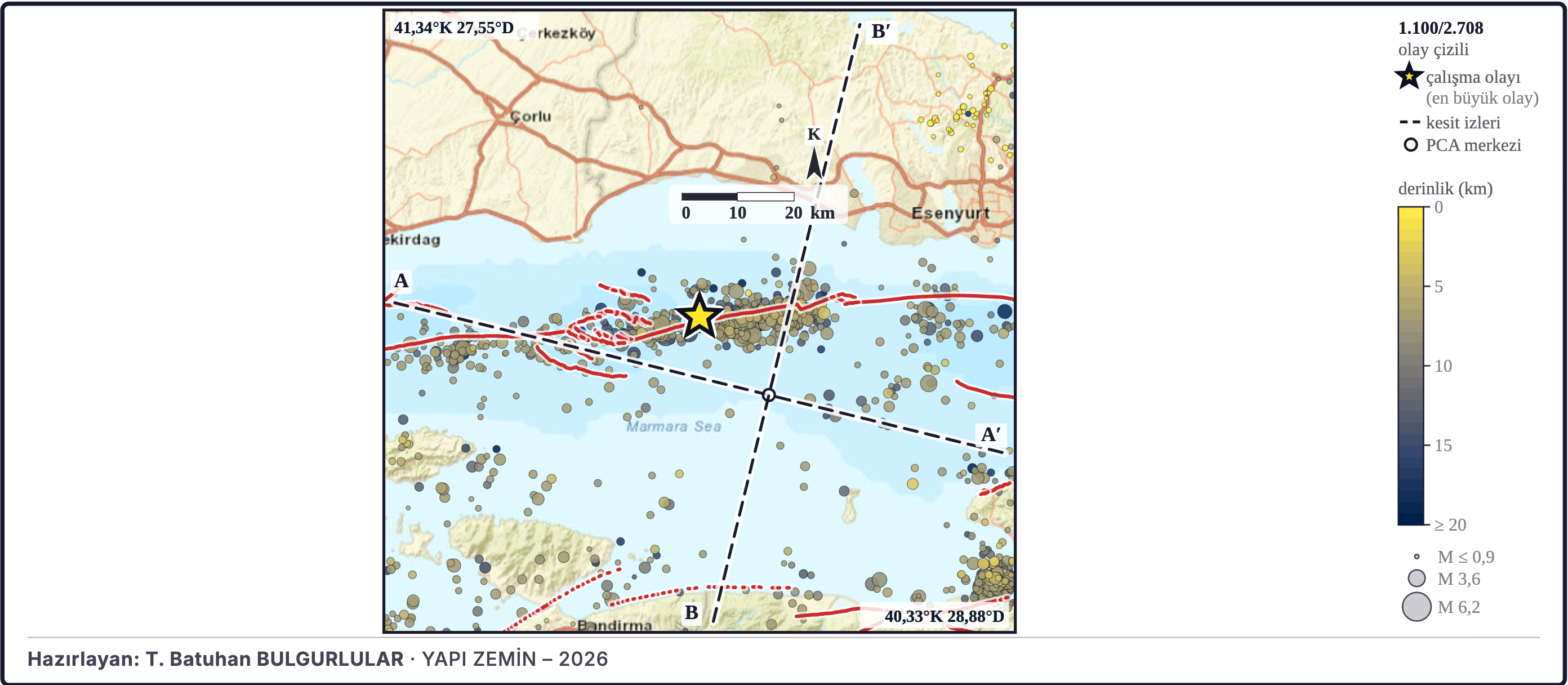Click the ≥ 20 depth tick label
This screenshot has width=1568, height=685.
[x=1450, y=525]
